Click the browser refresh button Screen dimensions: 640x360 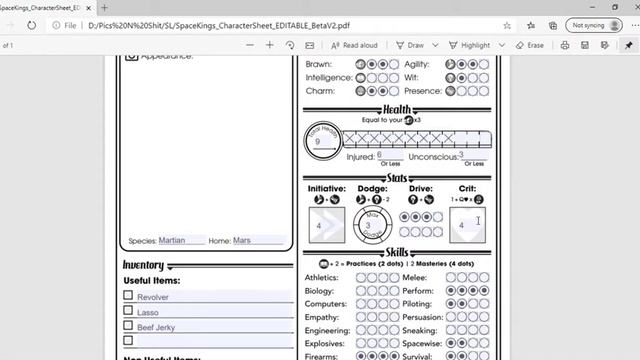pyautogui.click(x=31, y=26)
